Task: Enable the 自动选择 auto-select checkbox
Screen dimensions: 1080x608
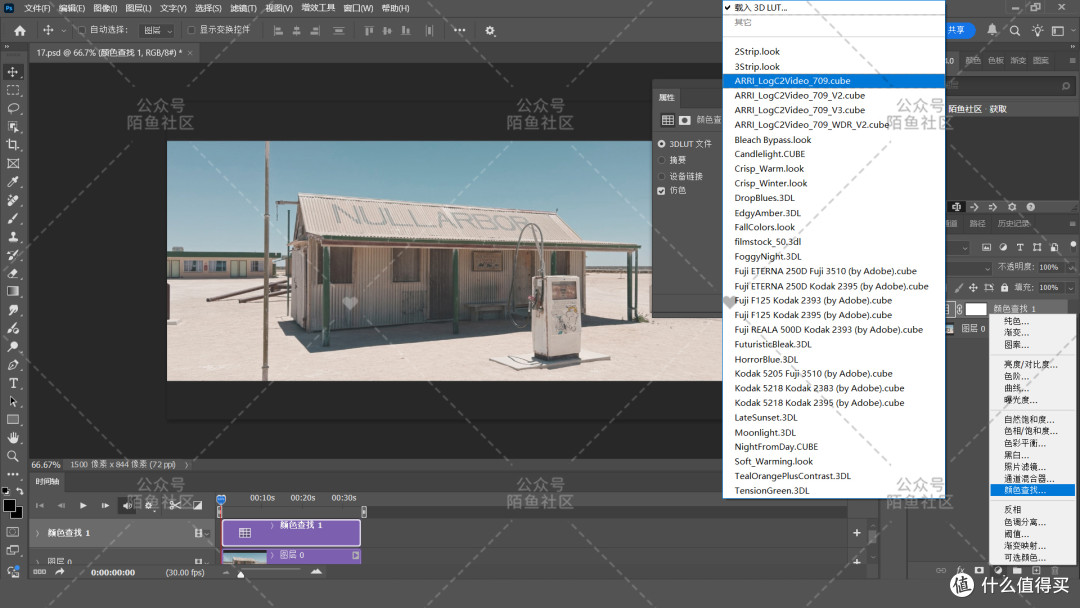Action: pyautogui.click(x=82, y=30)
